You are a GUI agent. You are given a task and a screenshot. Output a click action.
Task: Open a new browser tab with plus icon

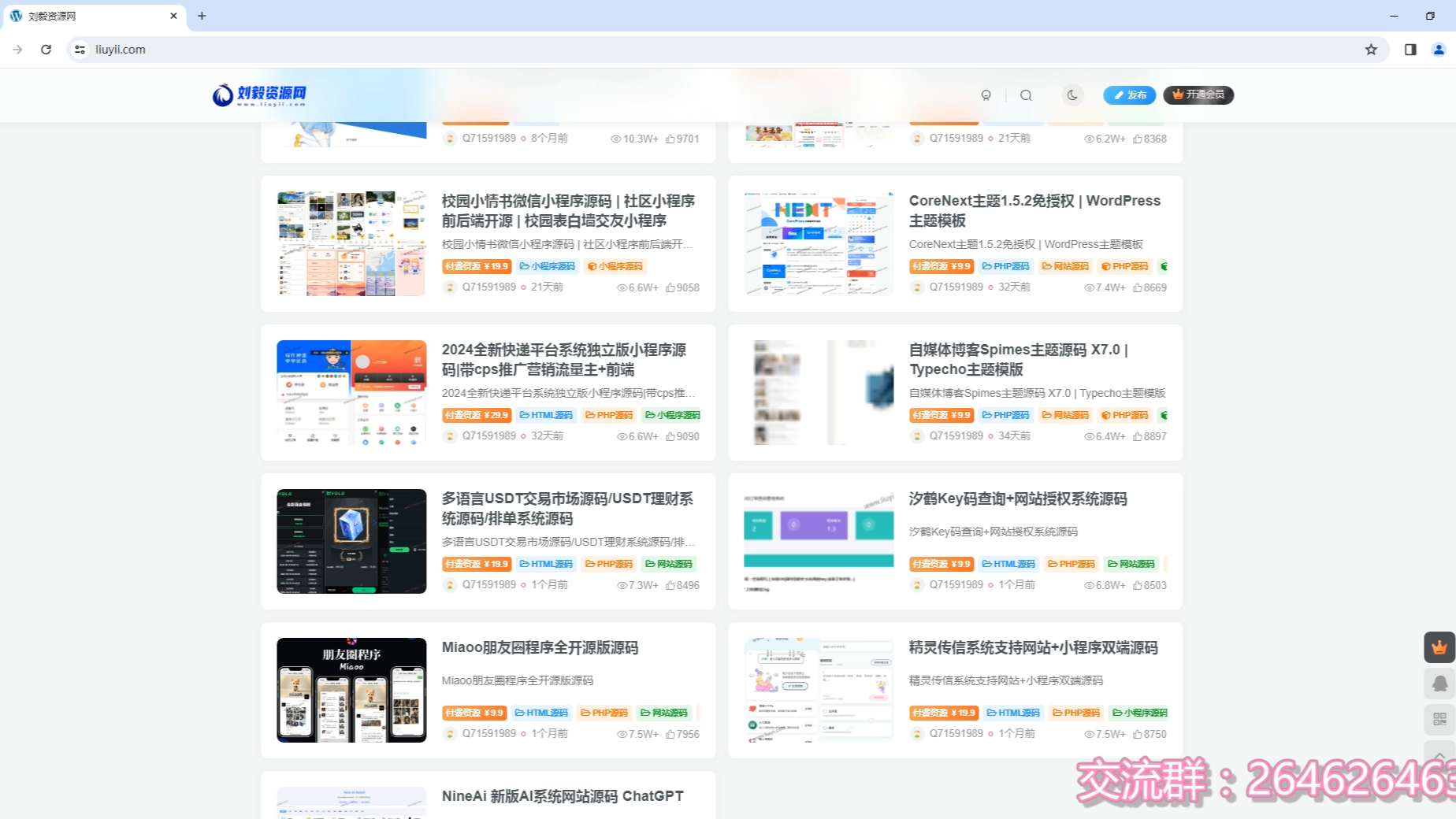point(202,16)
